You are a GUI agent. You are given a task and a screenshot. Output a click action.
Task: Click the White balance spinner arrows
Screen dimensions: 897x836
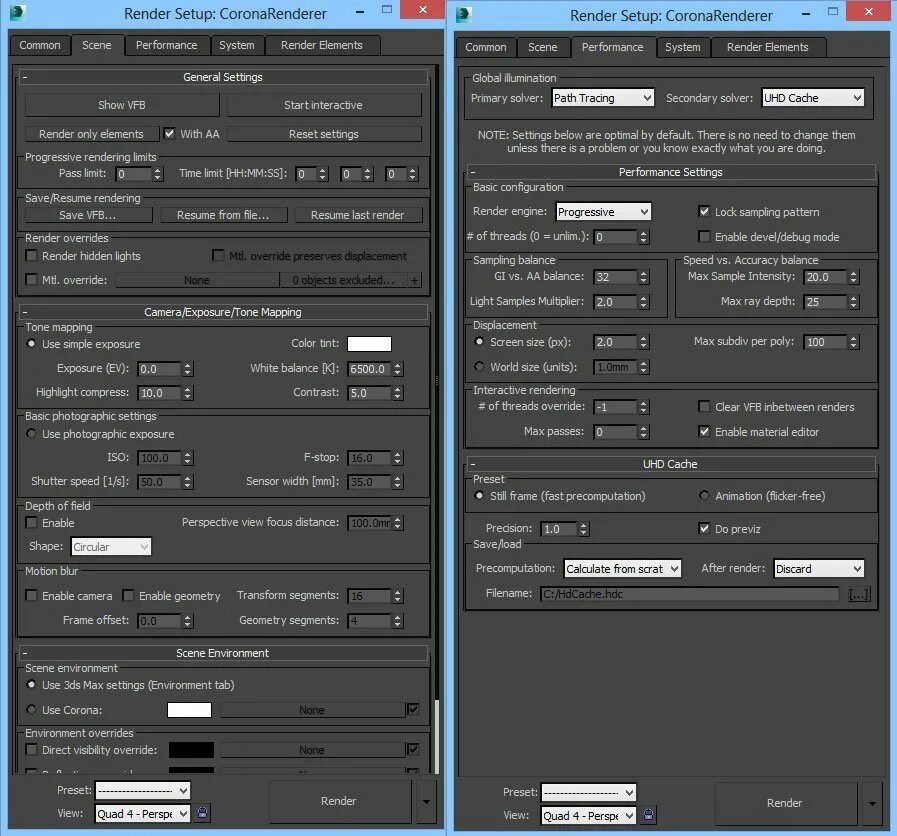(398, 369)
